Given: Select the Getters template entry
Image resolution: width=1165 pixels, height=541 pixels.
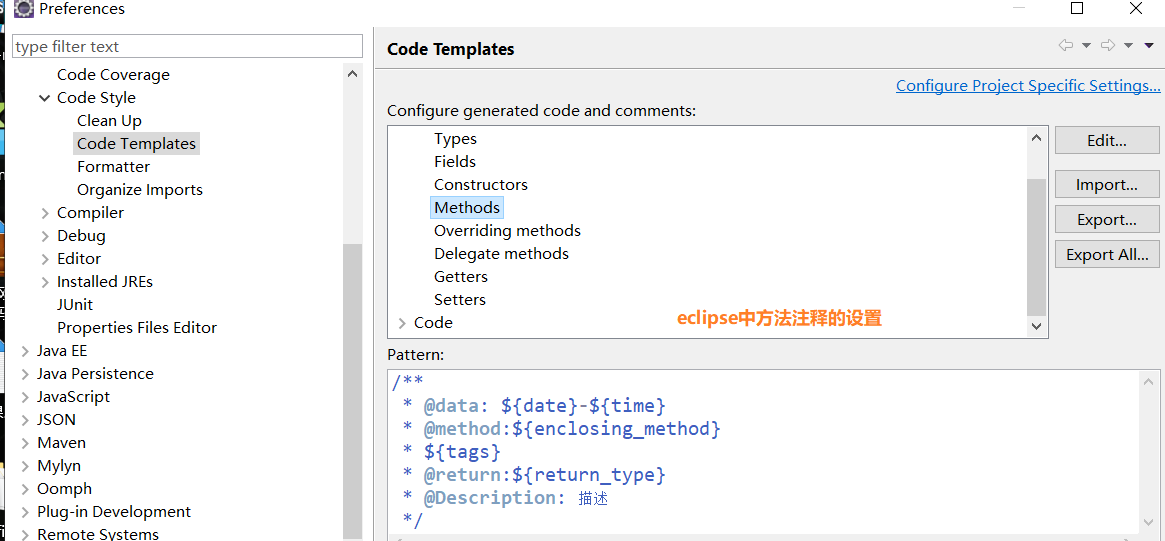Looking at the screenshot, I should [x=461, y=277].
